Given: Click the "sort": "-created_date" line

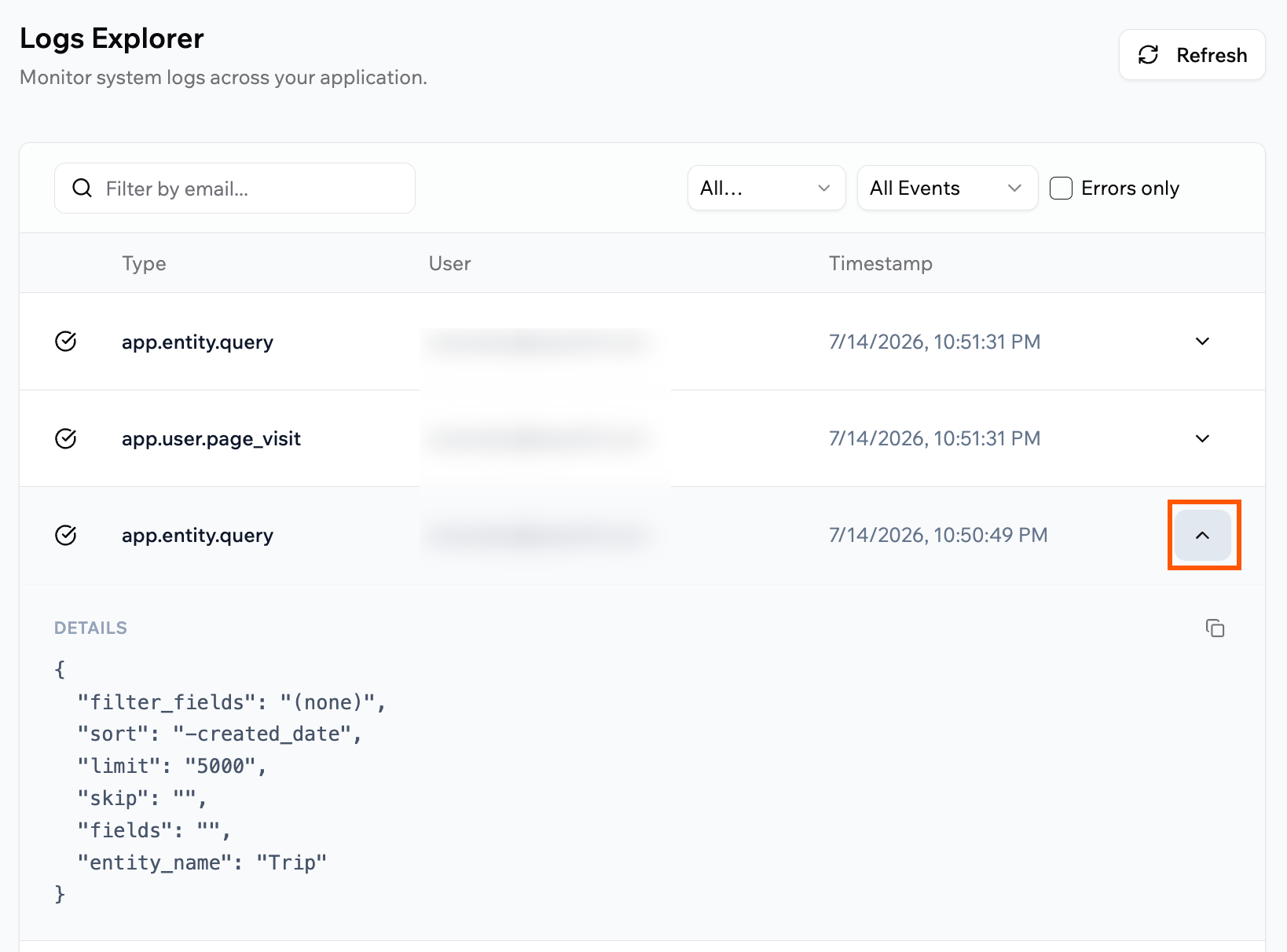Looking at the screenshot, I should tap(219, 734).
